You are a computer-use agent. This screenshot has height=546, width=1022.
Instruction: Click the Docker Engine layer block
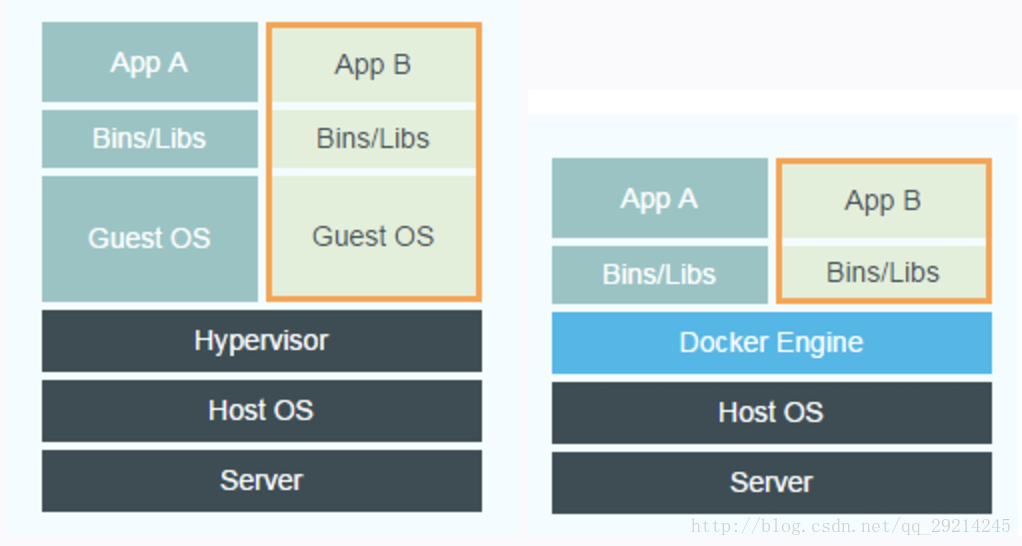pos(772,343)
